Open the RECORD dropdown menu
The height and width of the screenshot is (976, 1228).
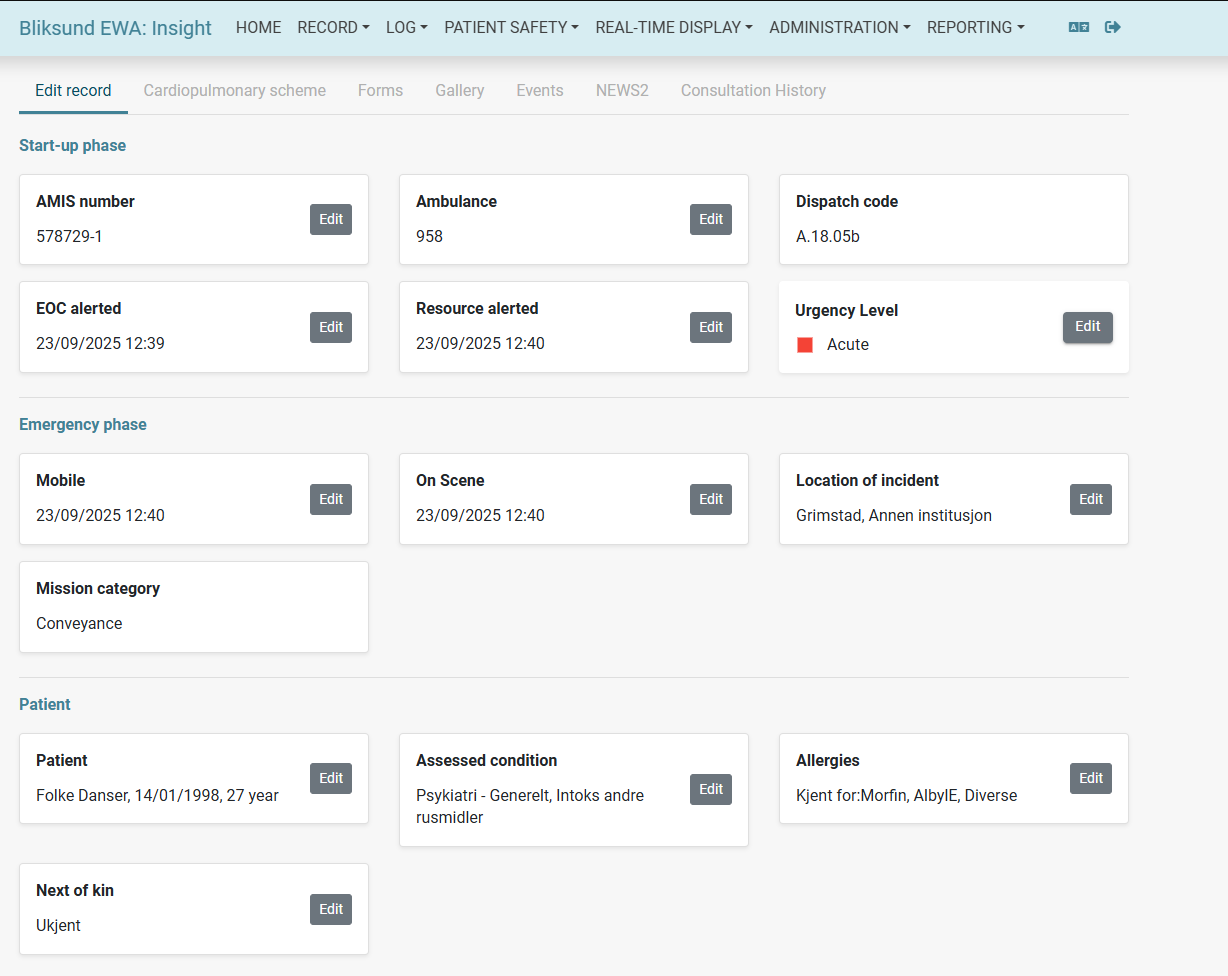tap(333, 27)
